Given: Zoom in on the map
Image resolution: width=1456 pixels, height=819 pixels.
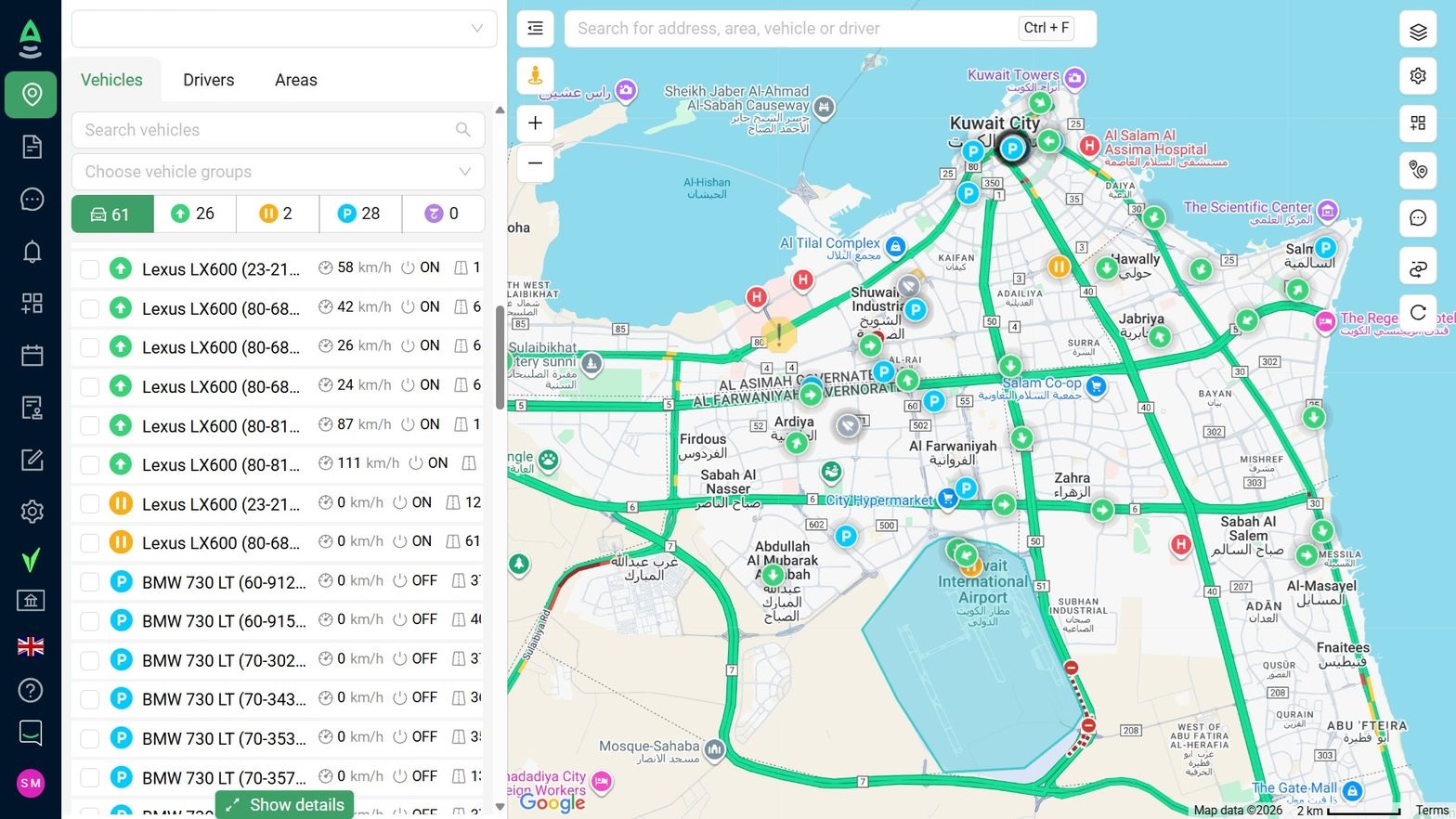Looking at the screenshot, I should pos(535,123).
